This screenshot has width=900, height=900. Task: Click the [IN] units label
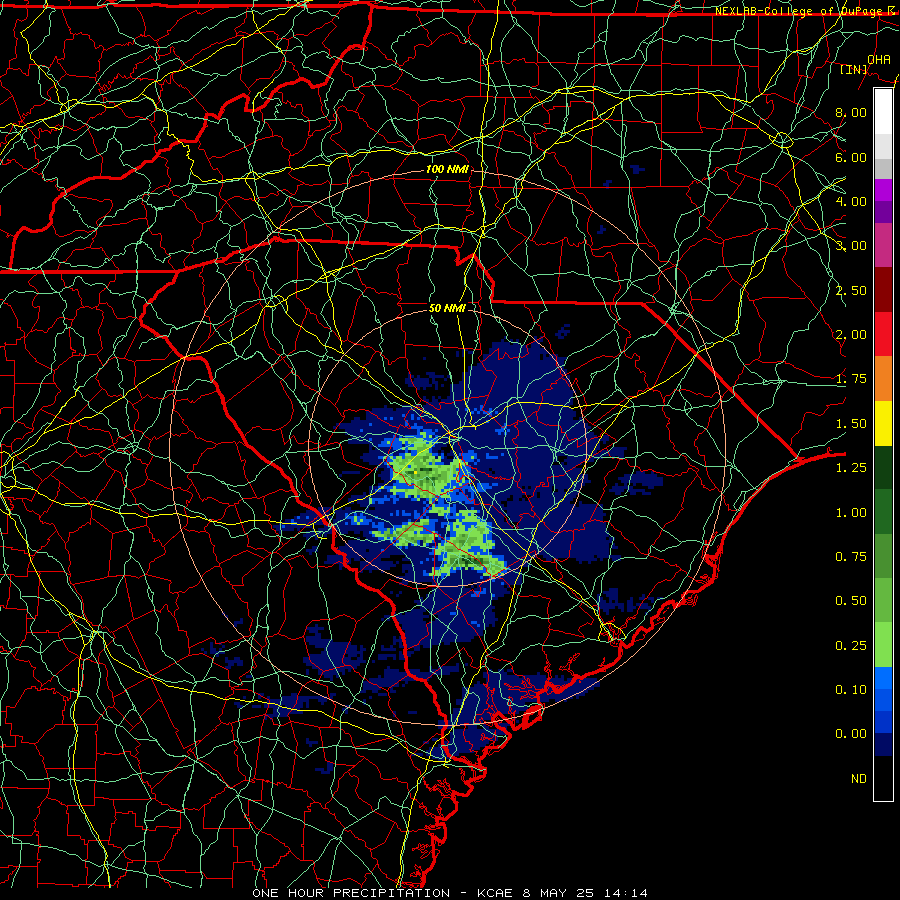click(854, 69)
